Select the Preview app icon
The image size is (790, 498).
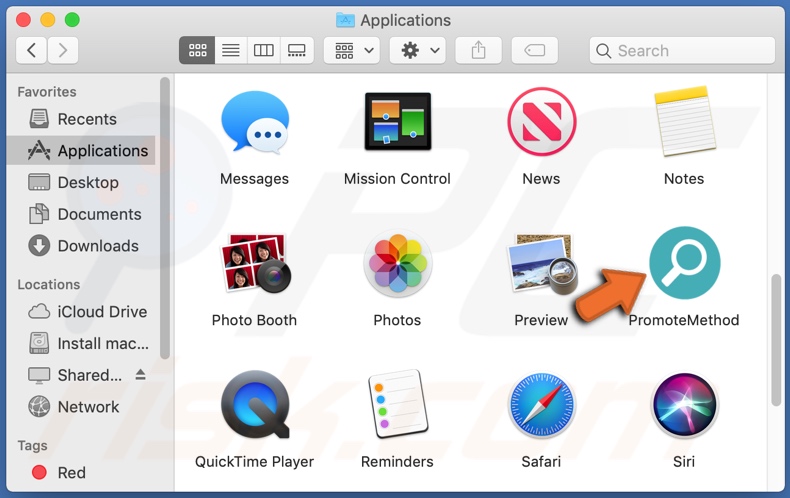point(542,263)
